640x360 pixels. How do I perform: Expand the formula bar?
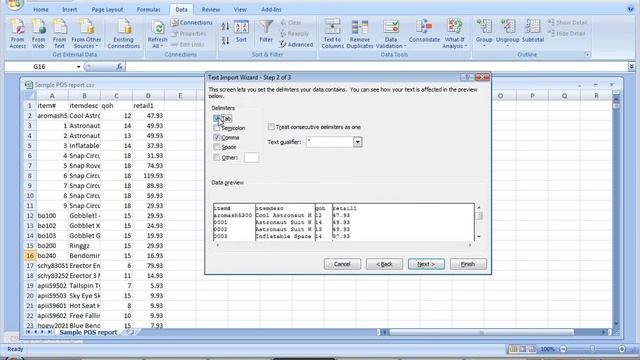631,66
